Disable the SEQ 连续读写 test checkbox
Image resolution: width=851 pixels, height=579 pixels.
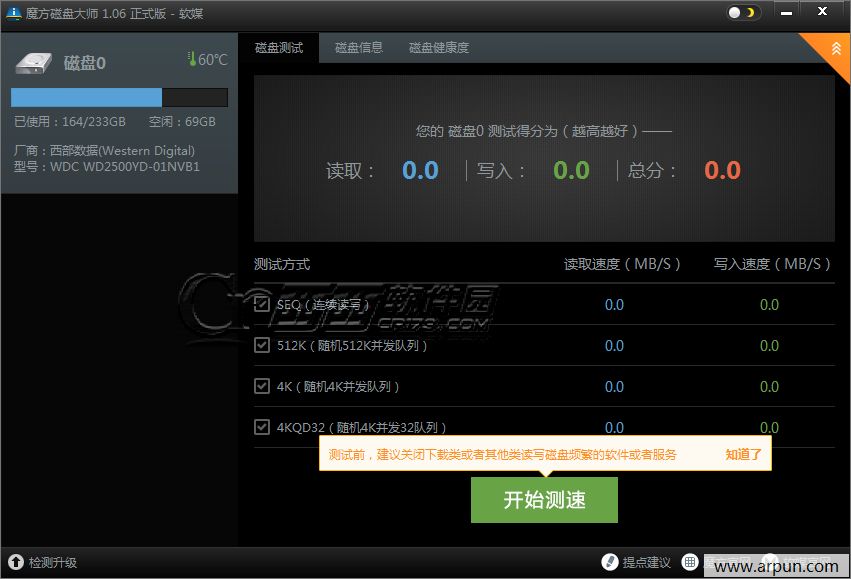coord(263,304)
